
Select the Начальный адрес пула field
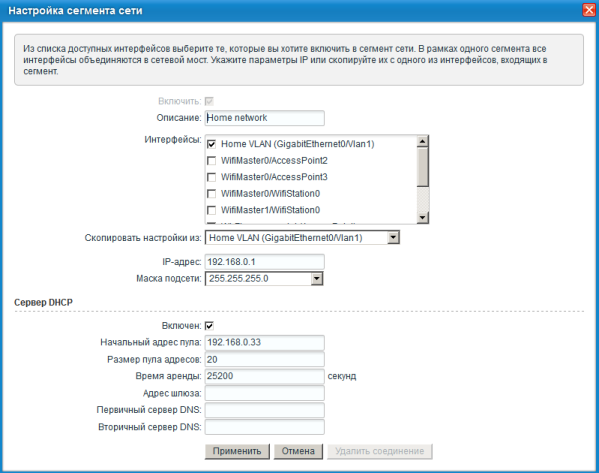pos(265,343)
